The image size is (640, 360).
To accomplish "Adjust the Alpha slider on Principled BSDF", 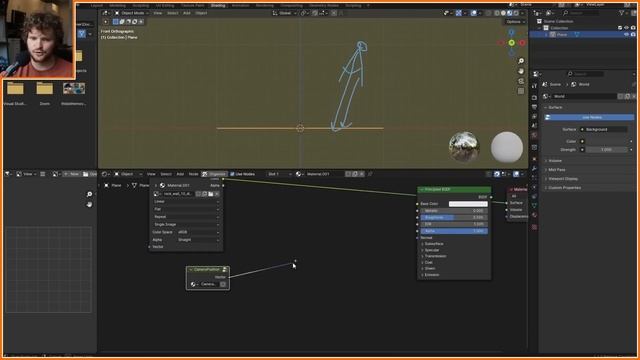I will coord(454,231).
